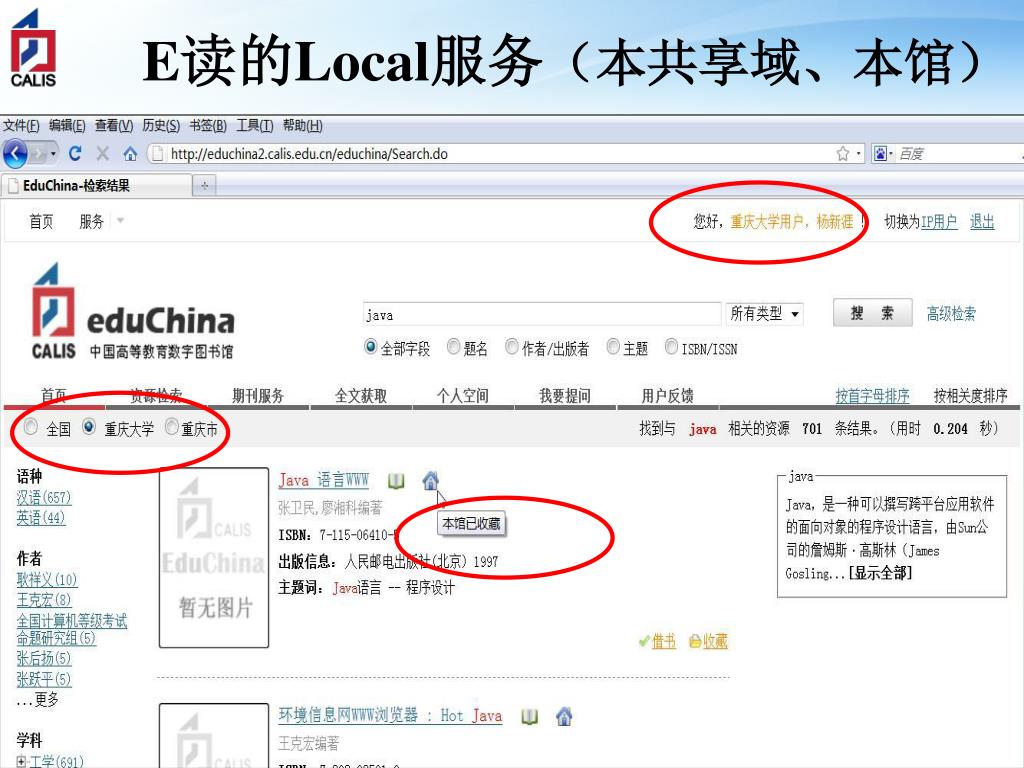Viewport: 1024px width, 768px height.
Task: Click the 退出 logout link
Action: pos(982,222)
